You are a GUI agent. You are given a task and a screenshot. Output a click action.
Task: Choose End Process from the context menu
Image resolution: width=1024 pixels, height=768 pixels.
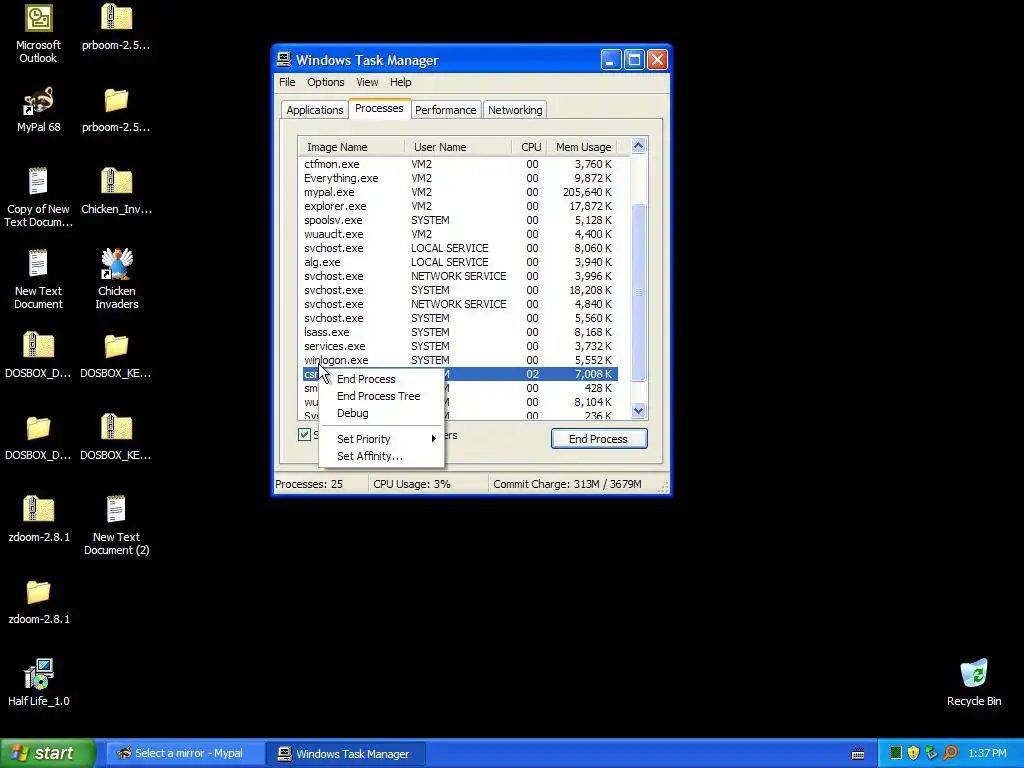click(381, 379)
